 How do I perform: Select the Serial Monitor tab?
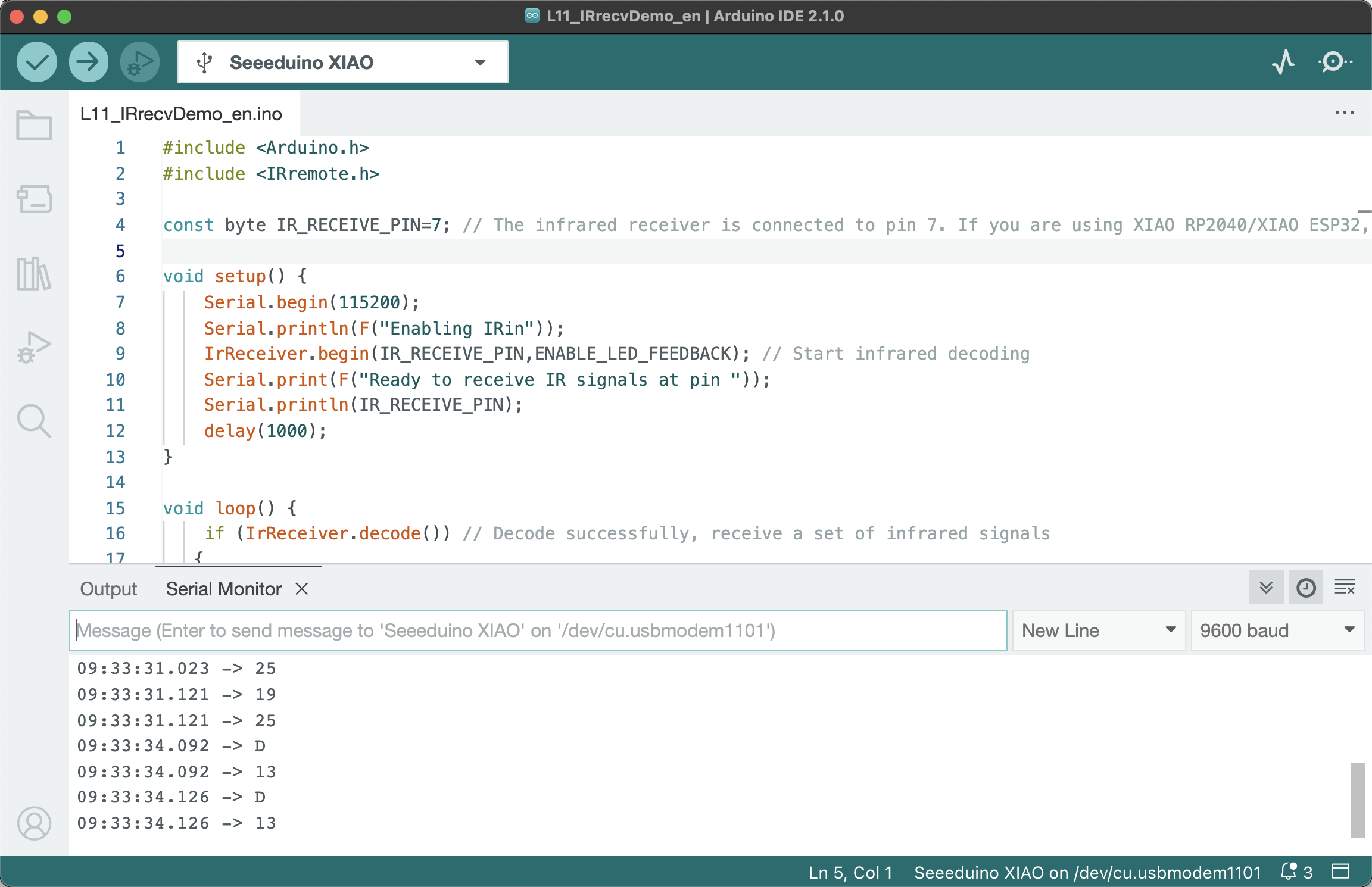(x=224, y=589)
